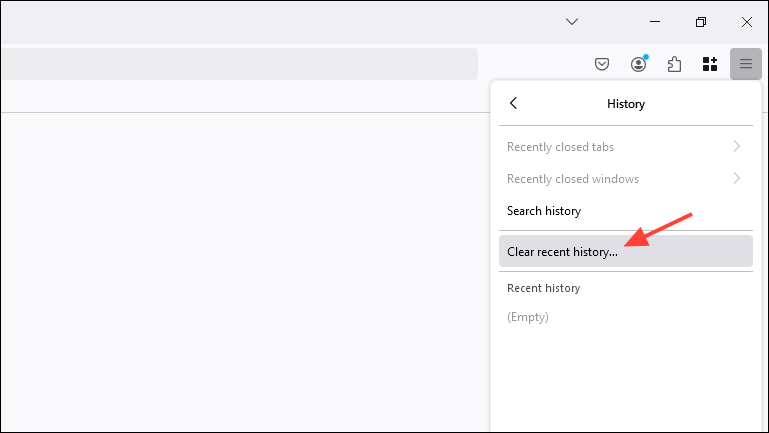
Task: Close the hamburger application menu
Action: tap(746, 65)
